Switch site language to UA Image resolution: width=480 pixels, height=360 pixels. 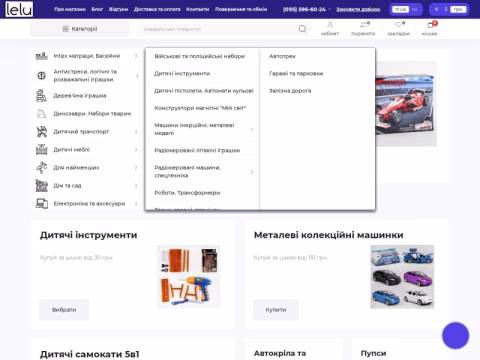[x=401, y=9]
